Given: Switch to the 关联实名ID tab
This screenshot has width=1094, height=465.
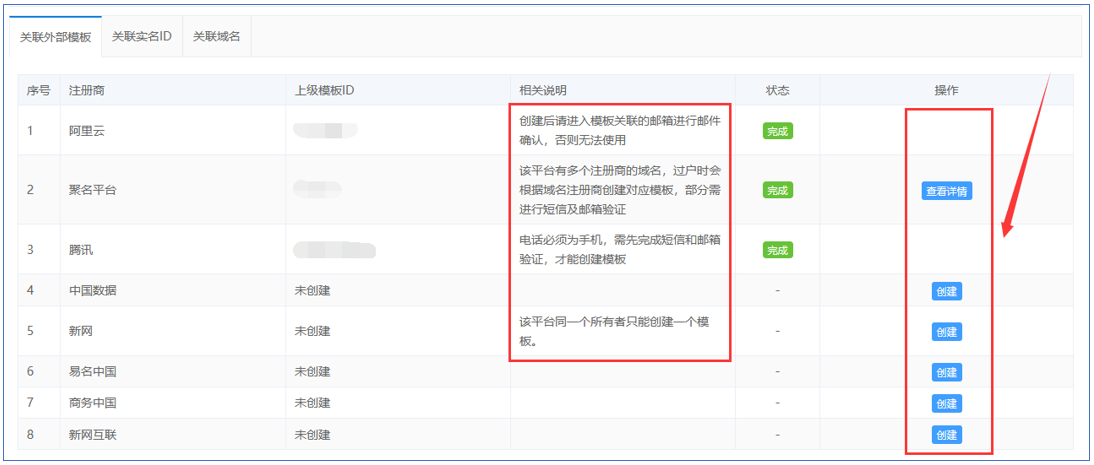Looking at the screenshot, I should (141, 36).
